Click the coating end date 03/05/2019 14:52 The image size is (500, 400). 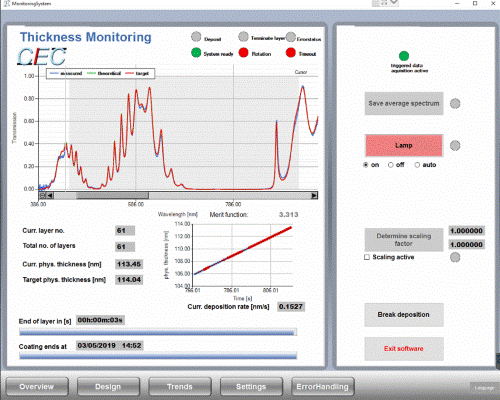[110, 346]
